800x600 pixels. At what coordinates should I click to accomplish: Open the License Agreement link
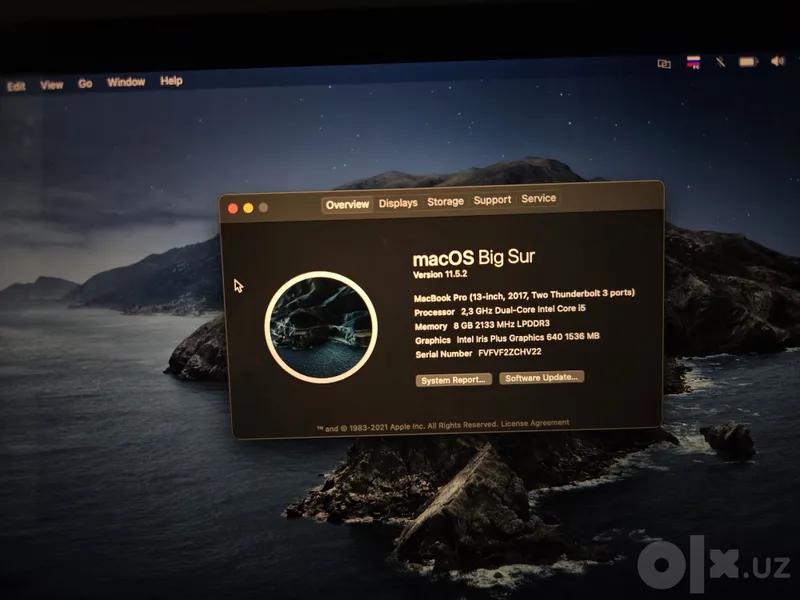pyautogui.click(x=535, y=423)
